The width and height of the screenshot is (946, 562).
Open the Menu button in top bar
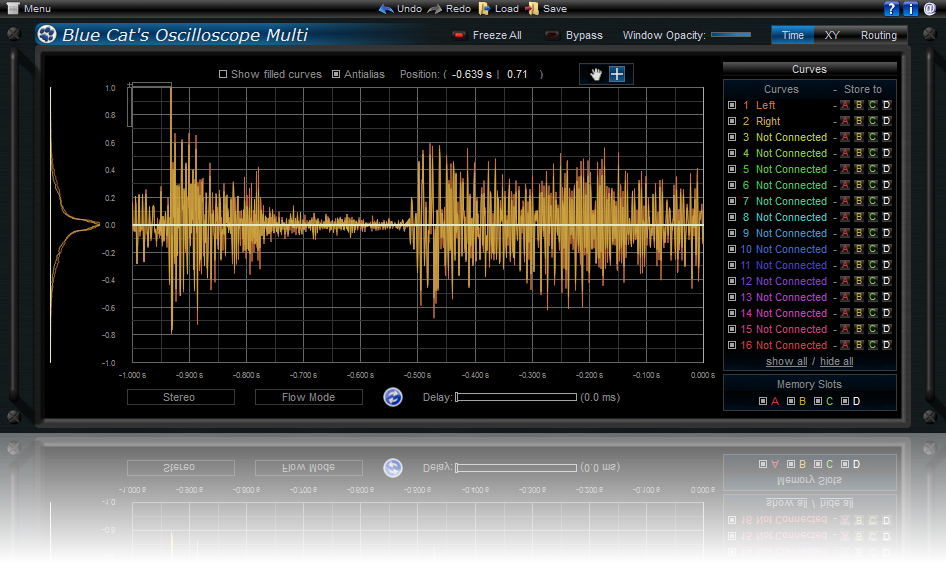[x=28, y=8]
